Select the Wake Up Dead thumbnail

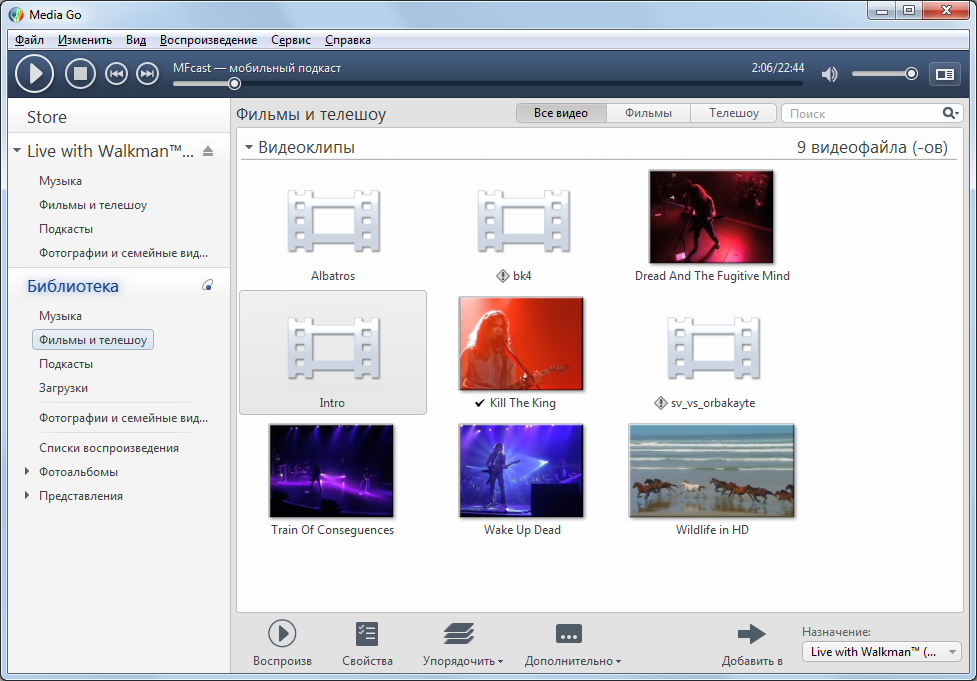[x=521, y=470]
